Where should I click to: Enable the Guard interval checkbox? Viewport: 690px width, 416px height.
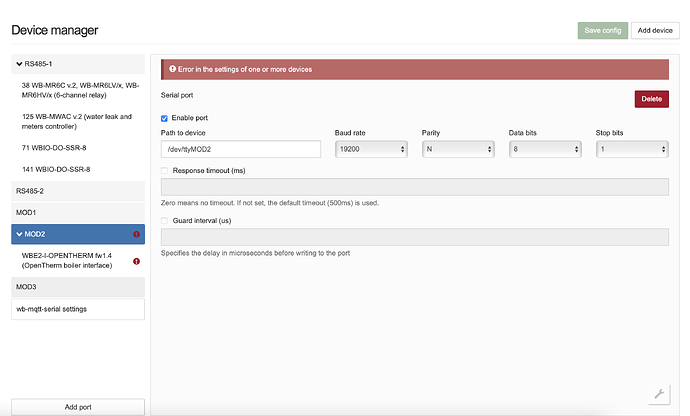click(164, 221)
